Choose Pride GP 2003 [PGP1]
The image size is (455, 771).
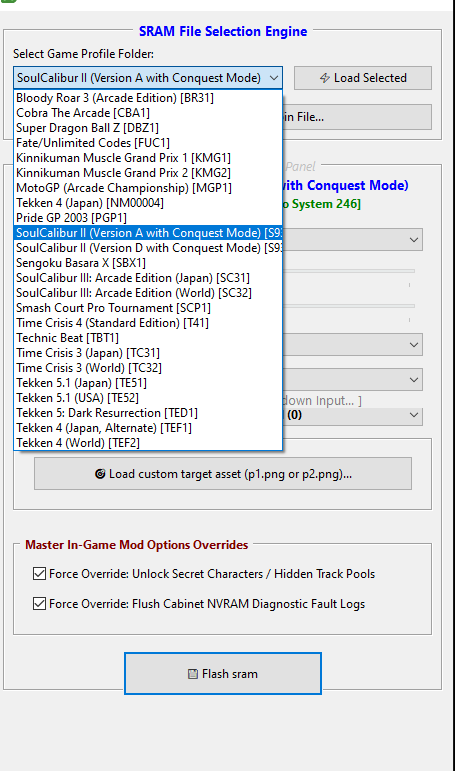point(148,218)
